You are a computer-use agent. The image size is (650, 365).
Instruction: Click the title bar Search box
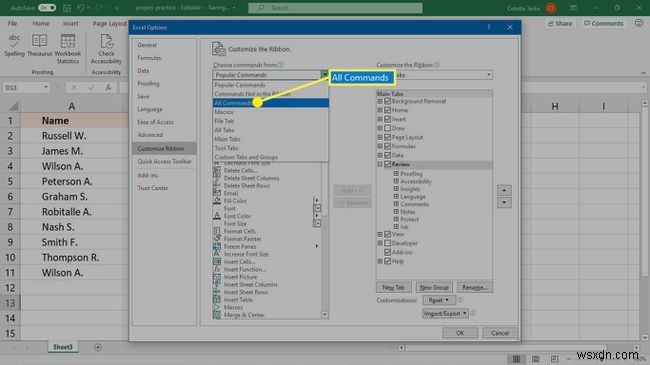tap(335, 7)
